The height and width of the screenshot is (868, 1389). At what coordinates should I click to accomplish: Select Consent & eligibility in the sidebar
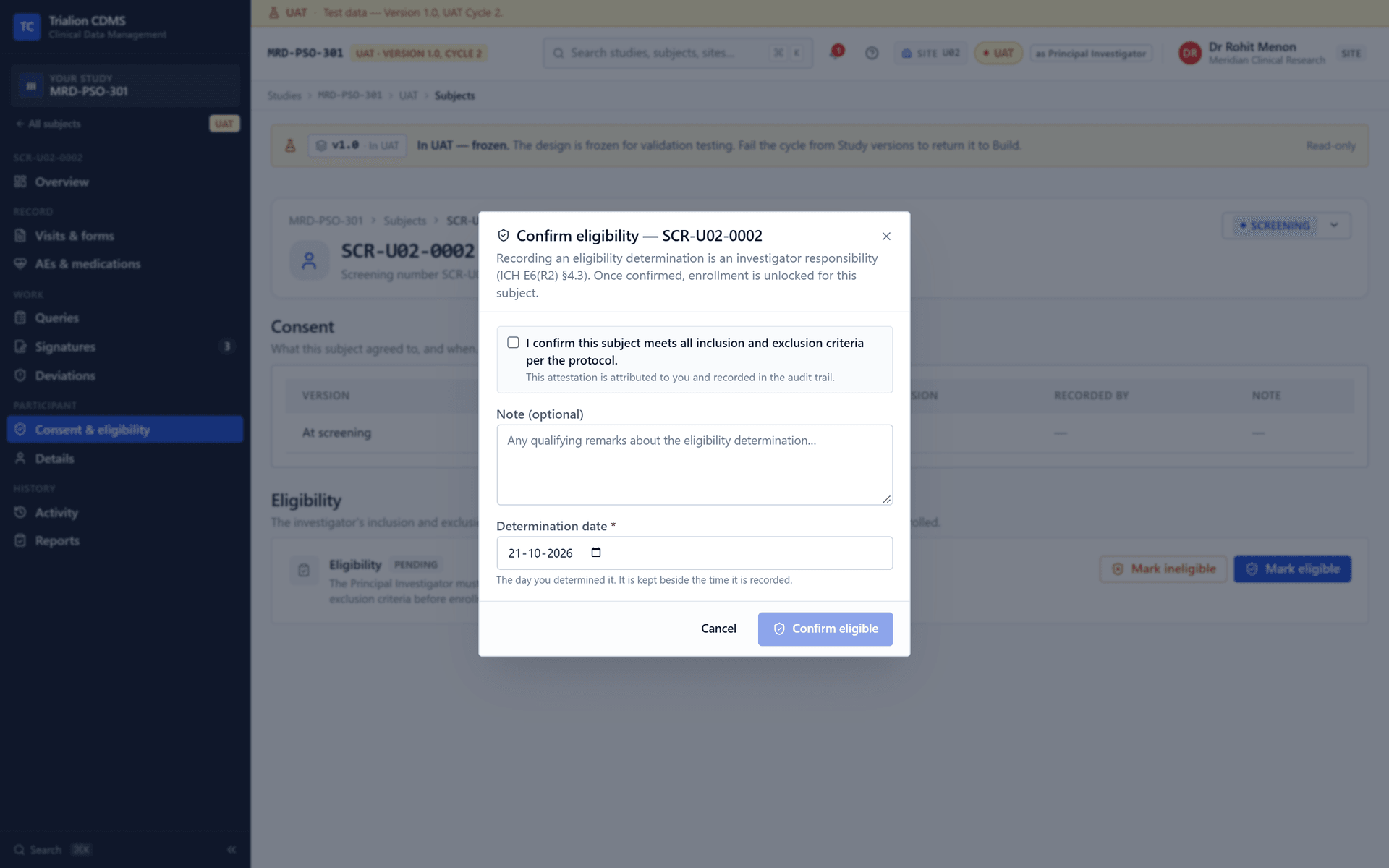pos(124,430)
